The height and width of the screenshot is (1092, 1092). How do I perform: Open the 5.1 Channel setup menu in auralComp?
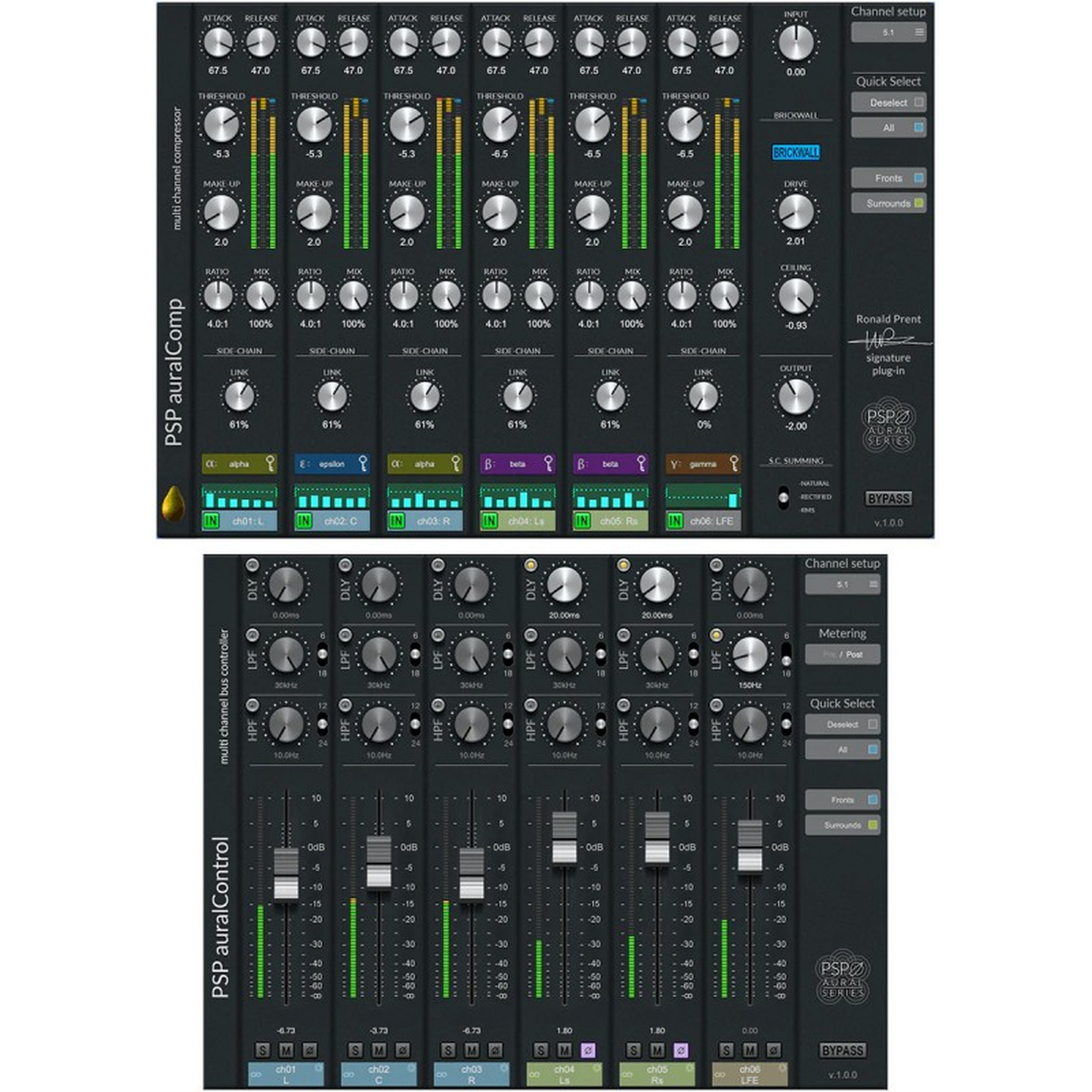(x=889, y=33)
